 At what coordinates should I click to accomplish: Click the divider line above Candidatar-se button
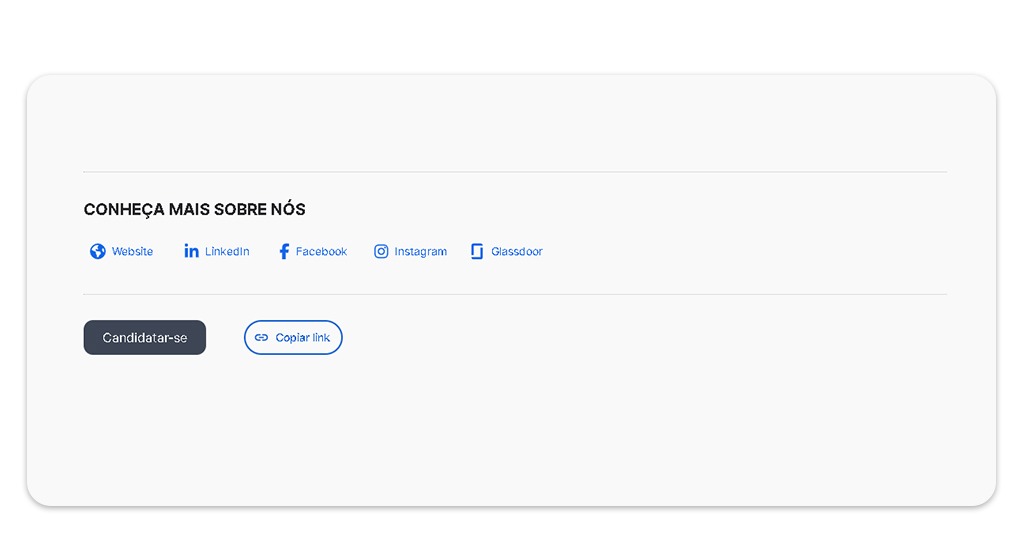click(x=514, y=294)
